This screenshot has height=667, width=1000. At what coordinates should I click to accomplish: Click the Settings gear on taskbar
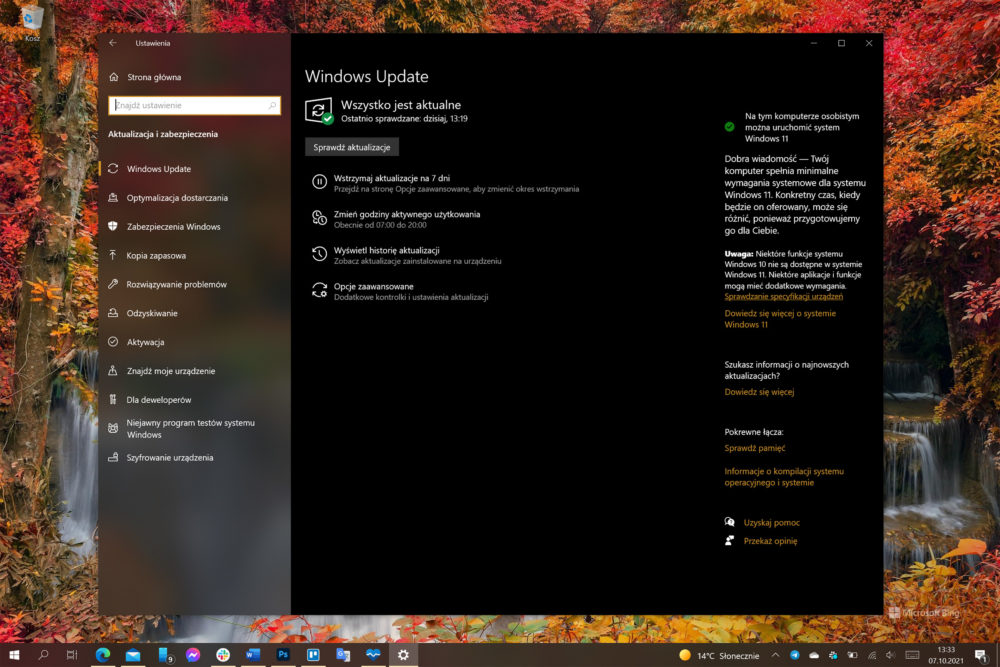pyautogui.click(x=403, y=655)
